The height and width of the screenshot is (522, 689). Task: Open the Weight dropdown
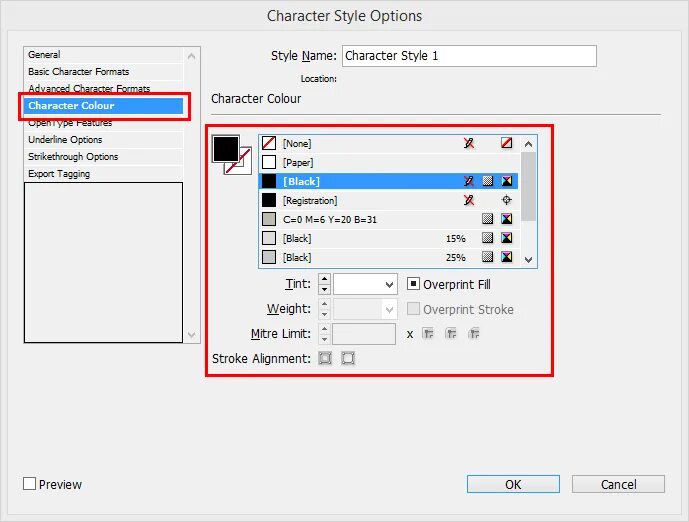point(389,310)
